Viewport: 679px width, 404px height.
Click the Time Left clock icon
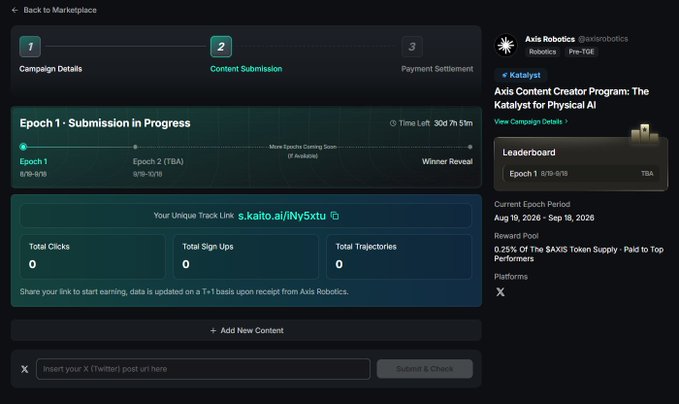pos(393,123)
